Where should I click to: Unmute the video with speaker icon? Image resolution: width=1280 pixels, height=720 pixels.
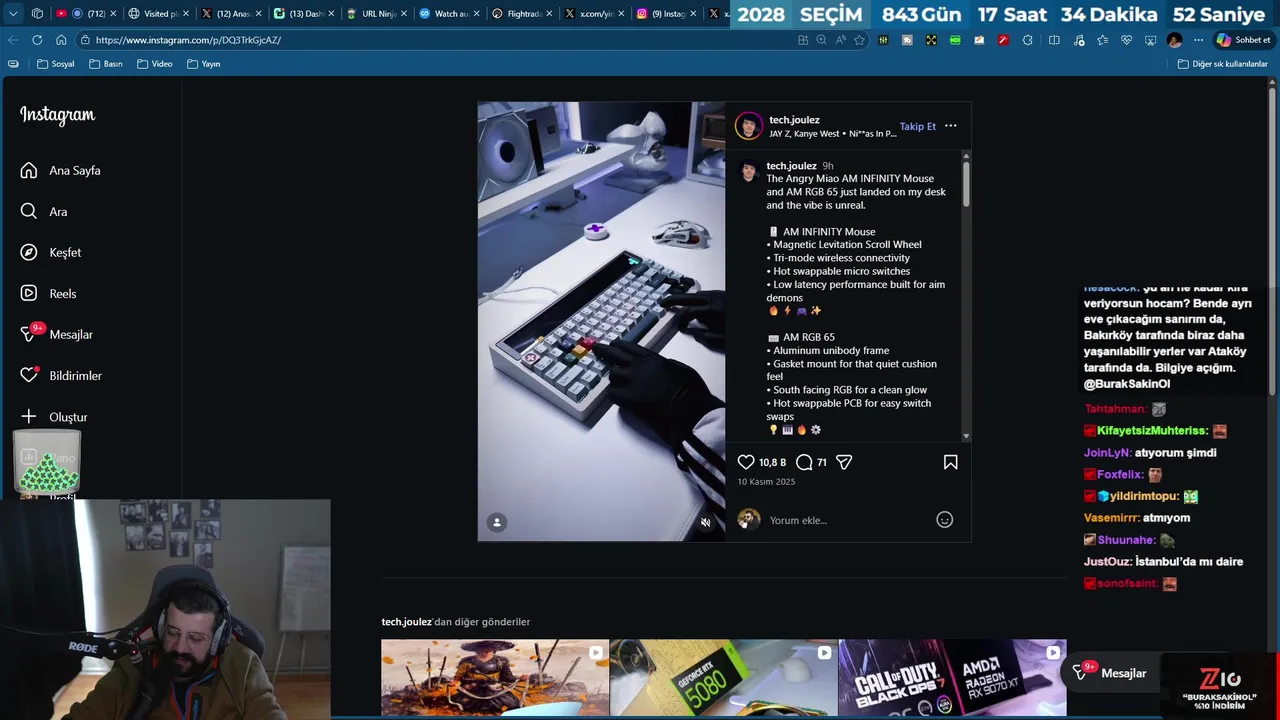click(x=705, y=522)
